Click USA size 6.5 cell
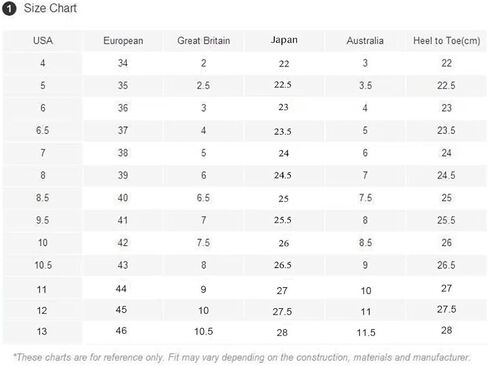Screen dimensions: 488x366 (x=42, y=130)
